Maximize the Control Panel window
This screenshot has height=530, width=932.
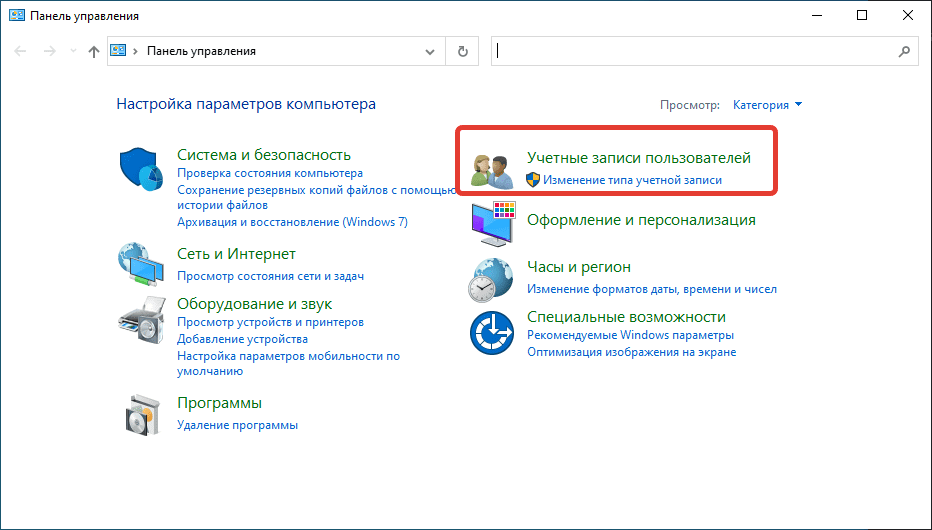[862, 15]
